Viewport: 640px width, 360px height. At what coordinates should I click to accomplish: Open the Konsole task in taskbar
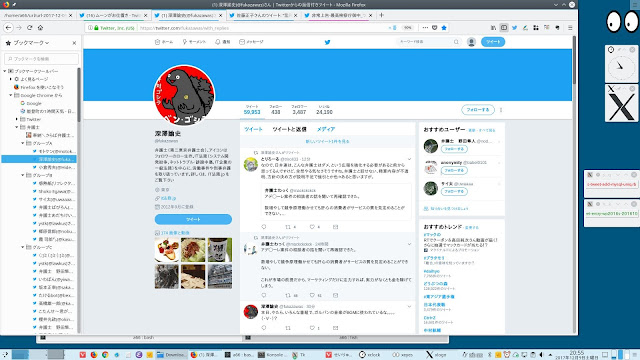[x=272, y=355]
